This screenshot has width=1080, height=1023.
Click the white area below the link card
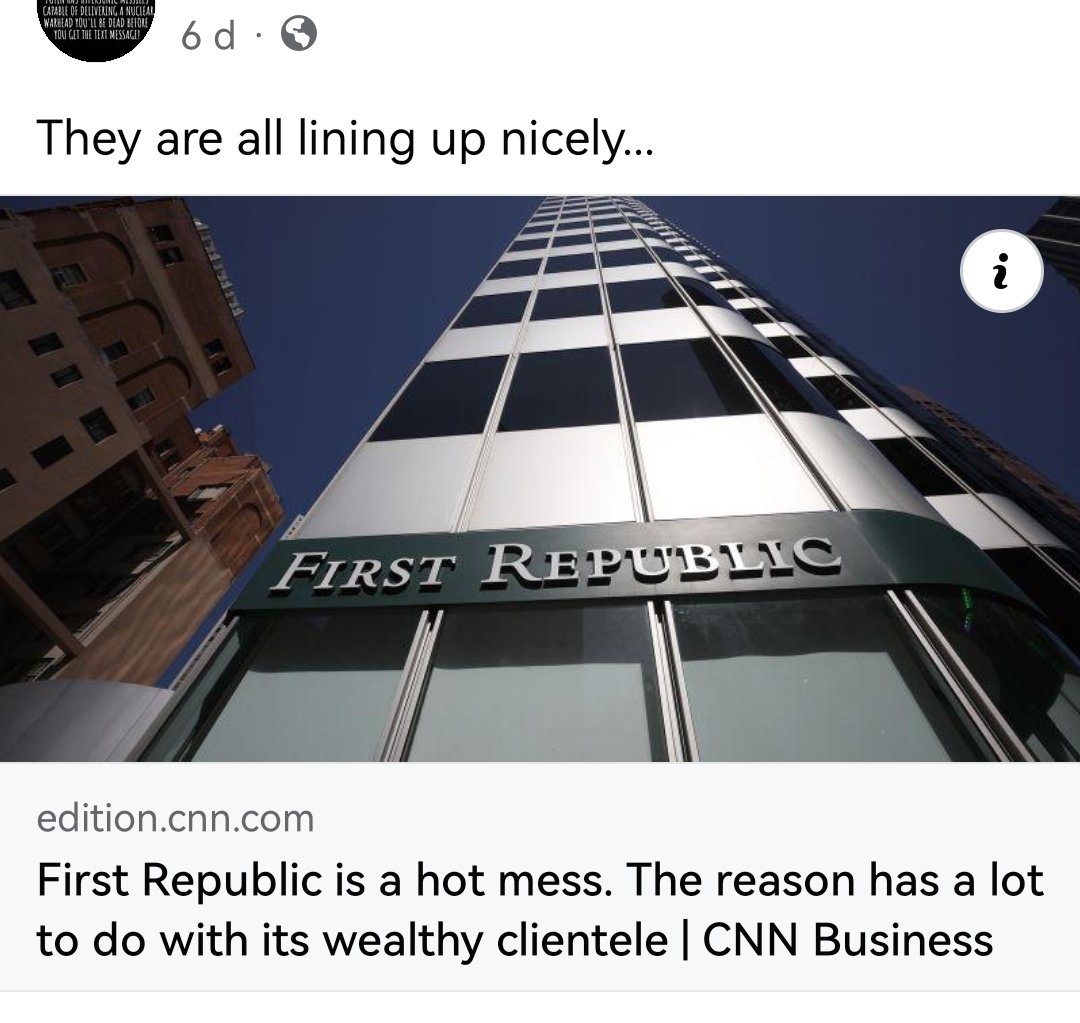tap(540, 1007)
